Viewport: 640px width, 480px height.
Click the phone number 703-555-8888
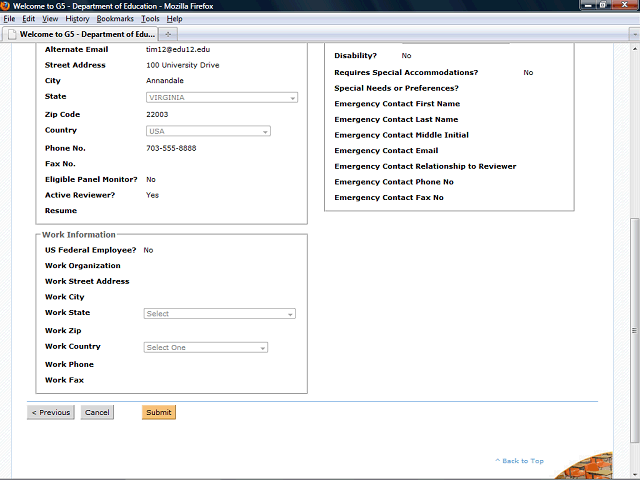[x=171, y=148]
